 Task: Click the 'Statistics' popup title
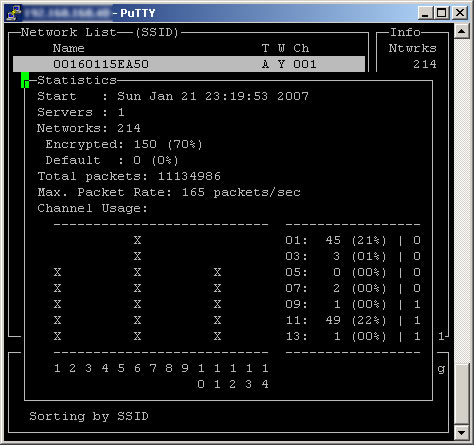(77, 80)
